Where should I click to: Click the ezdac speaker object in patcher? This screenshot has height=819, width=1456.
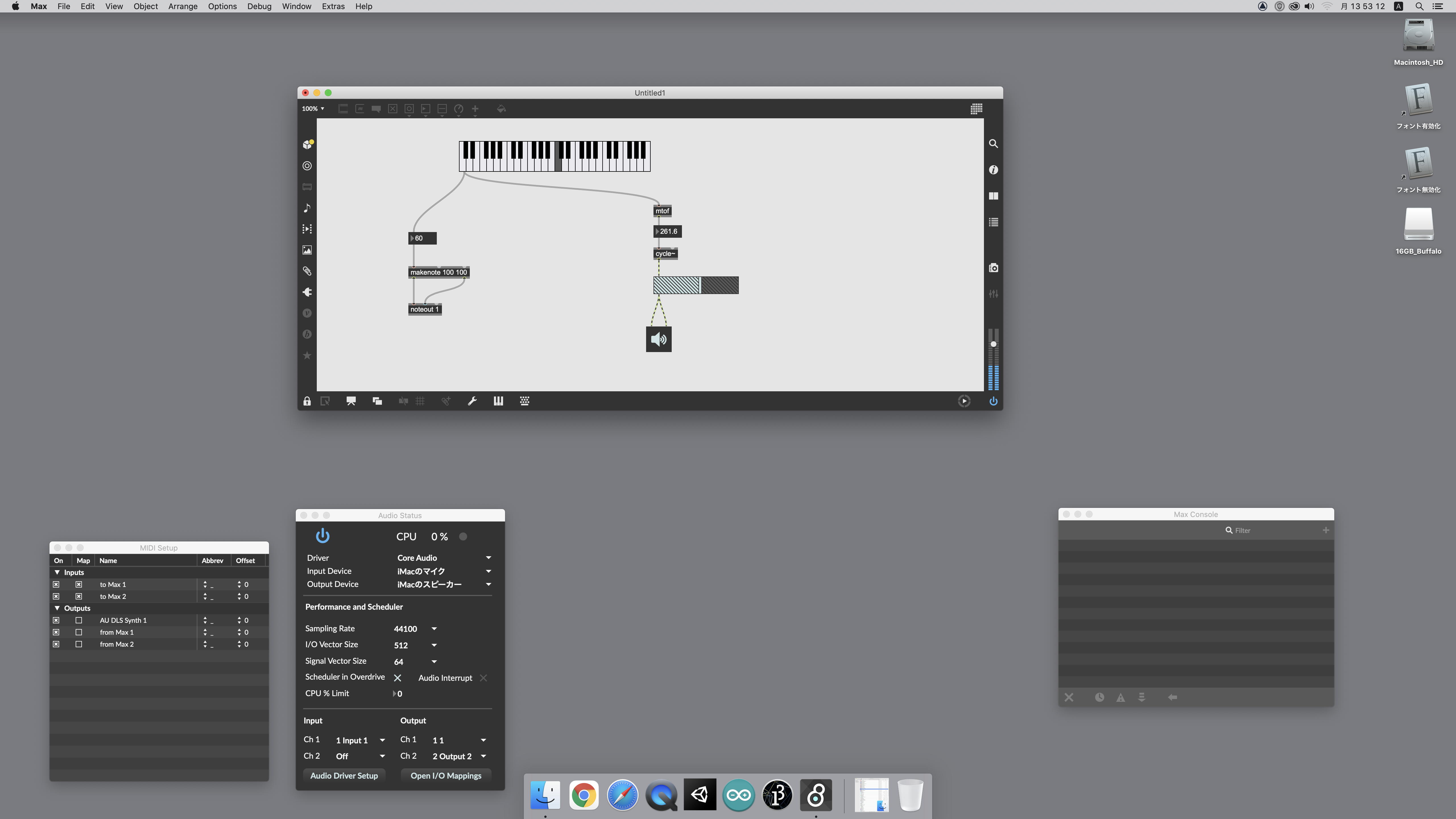pyautogui.click(x=659, y=339)
